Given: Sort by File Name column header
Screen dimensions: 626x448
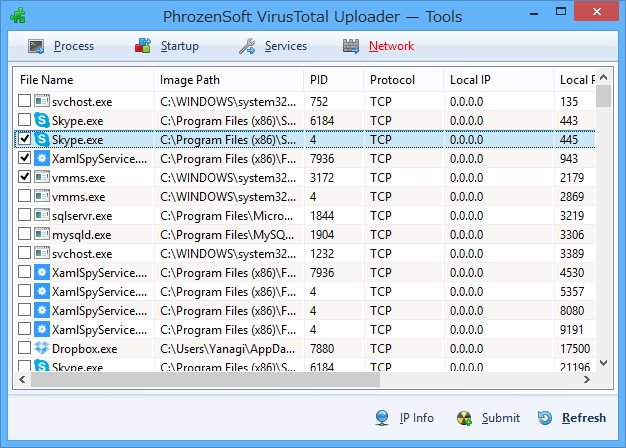Looking at the screenshot, I should coord(84,80).
